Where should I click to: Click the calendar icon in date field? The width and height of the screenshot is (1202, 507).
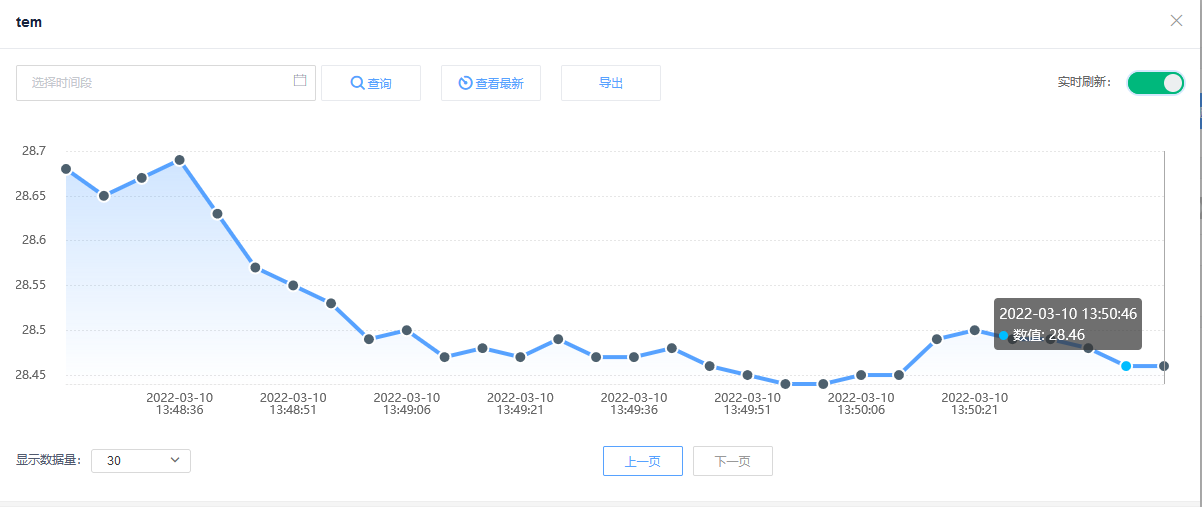(x=300, y=81)
